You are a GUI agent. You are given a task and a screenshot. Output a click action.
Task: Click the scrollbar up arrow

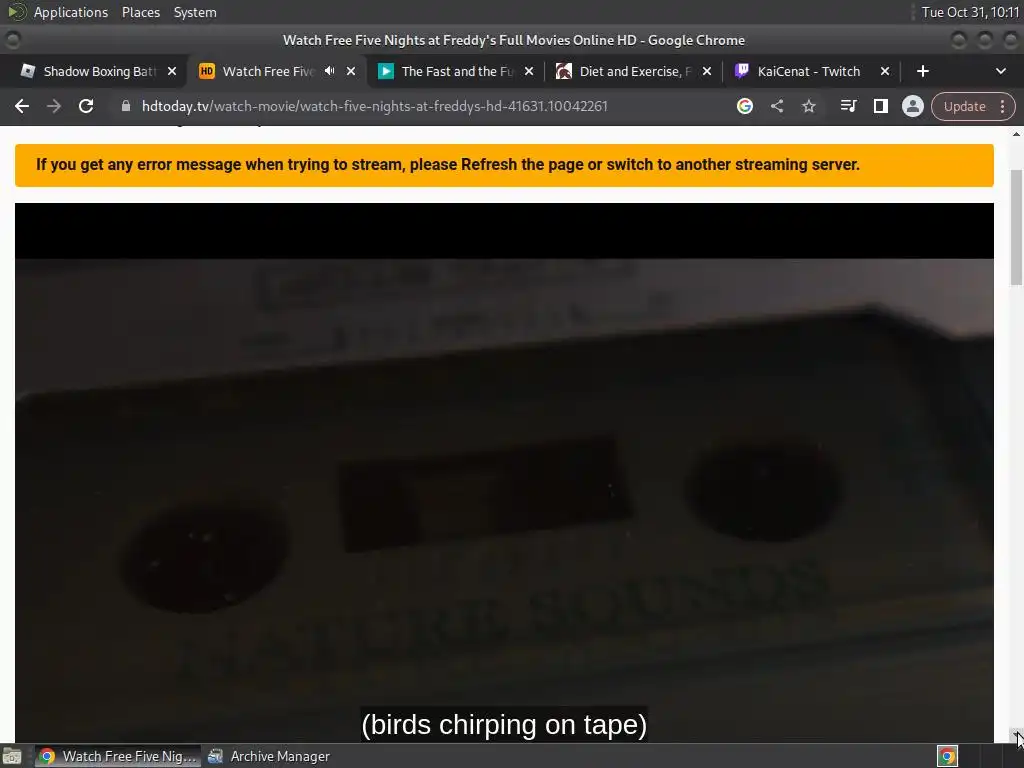pos(1016,134)
